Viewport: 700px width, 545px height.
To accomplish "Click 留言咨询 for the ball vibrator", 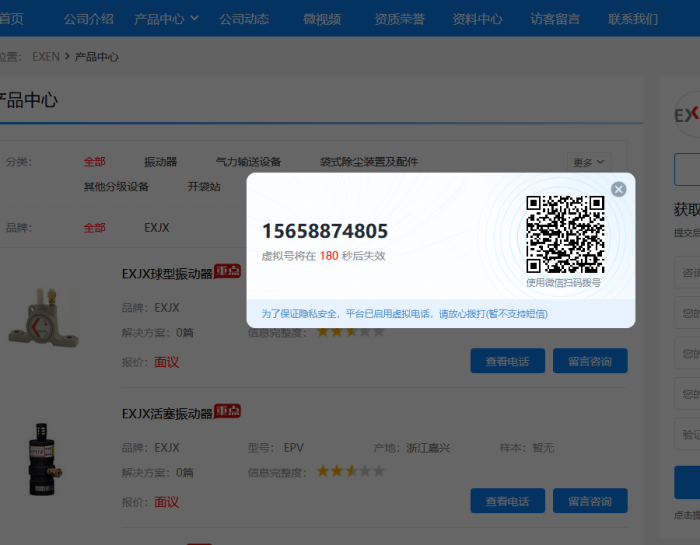I will [x=589, y=361].
